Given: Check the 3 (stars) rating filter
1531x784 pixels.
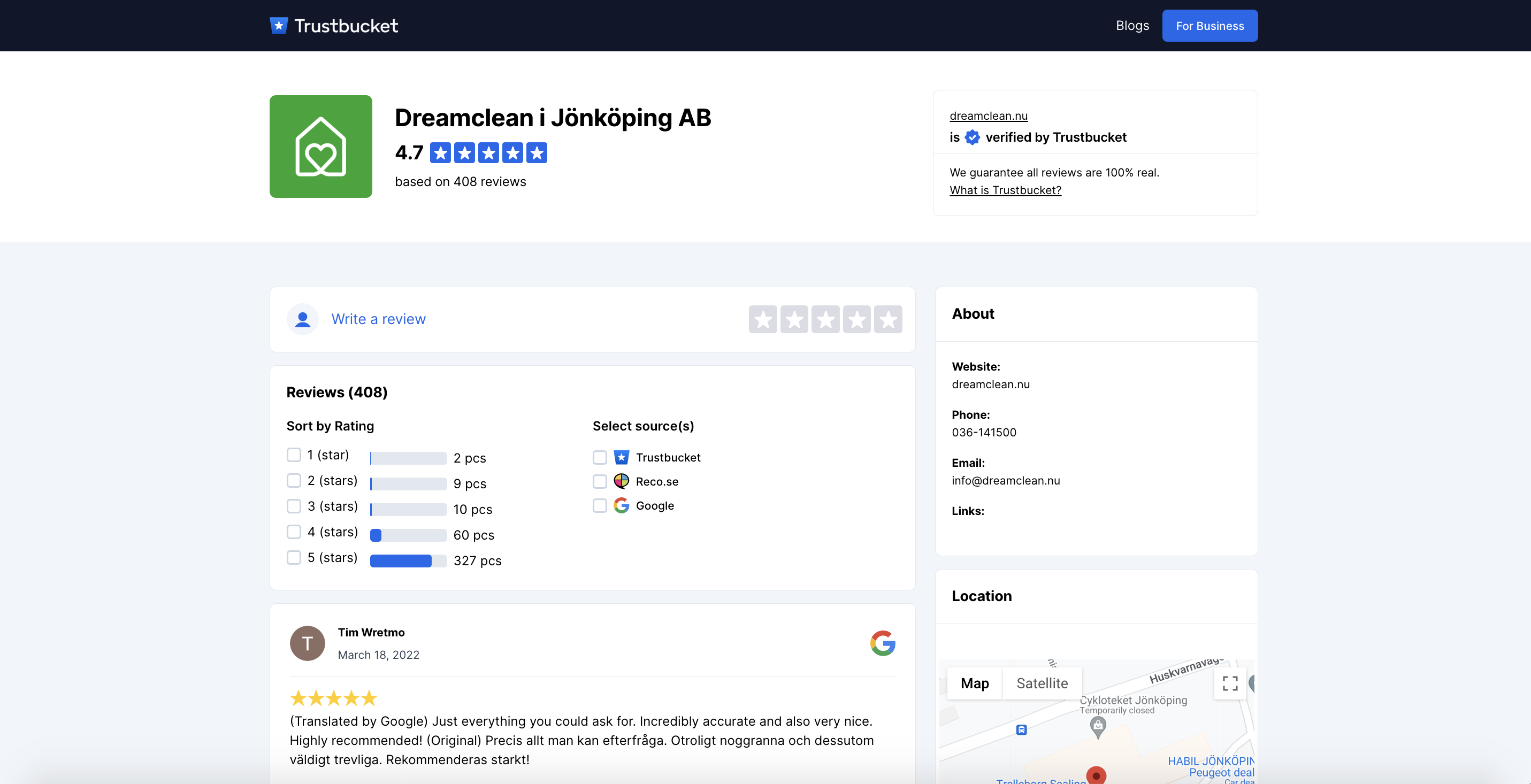Looking at the screenshot, I should click(x=294, y=506).
